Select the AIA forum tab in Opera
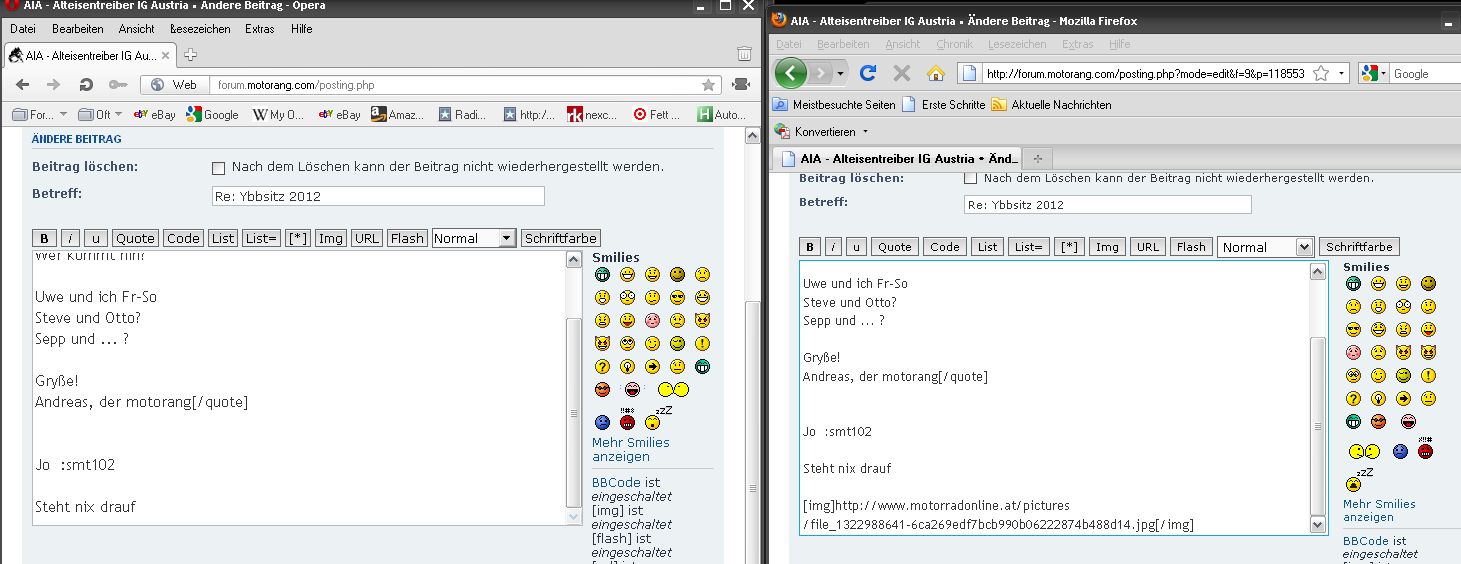Viewport: 1461px width, 564px height. click(x=92, y=54)
